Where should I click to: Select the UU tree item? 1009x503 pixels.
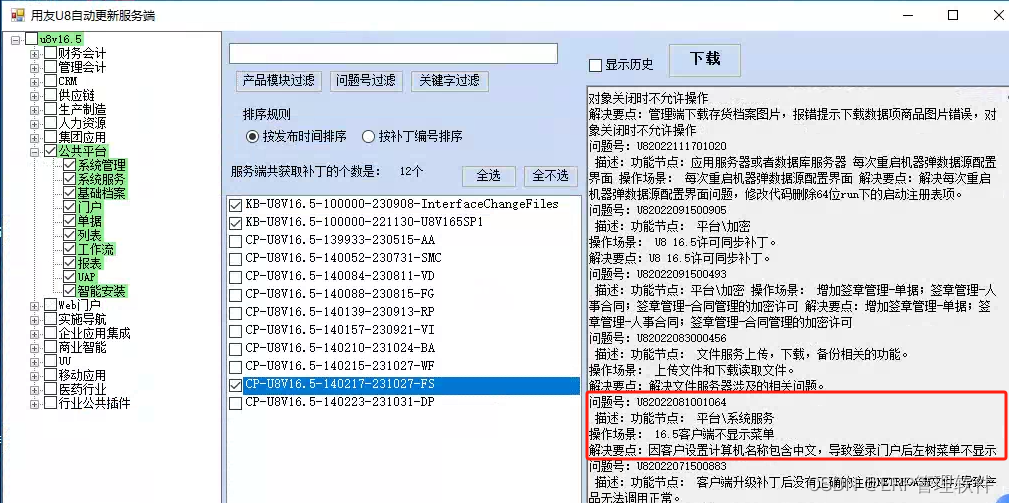(64, 361)
